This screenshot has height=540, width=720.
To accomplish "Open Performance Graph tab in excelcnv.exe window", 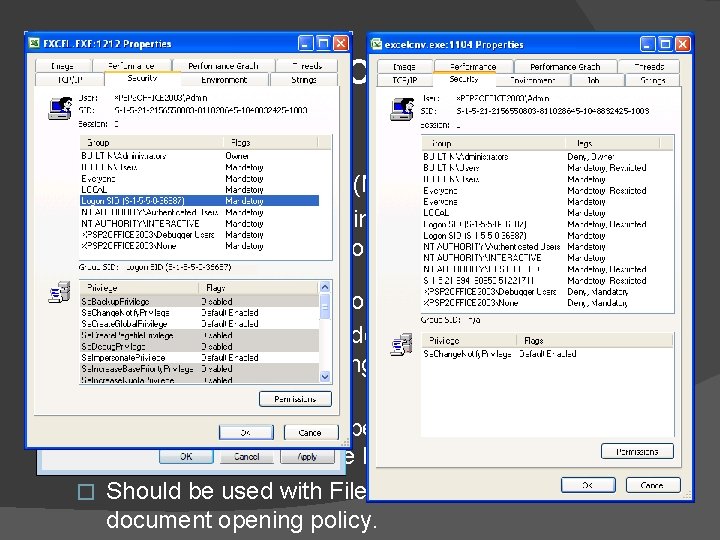I will [x=565, y=67].
